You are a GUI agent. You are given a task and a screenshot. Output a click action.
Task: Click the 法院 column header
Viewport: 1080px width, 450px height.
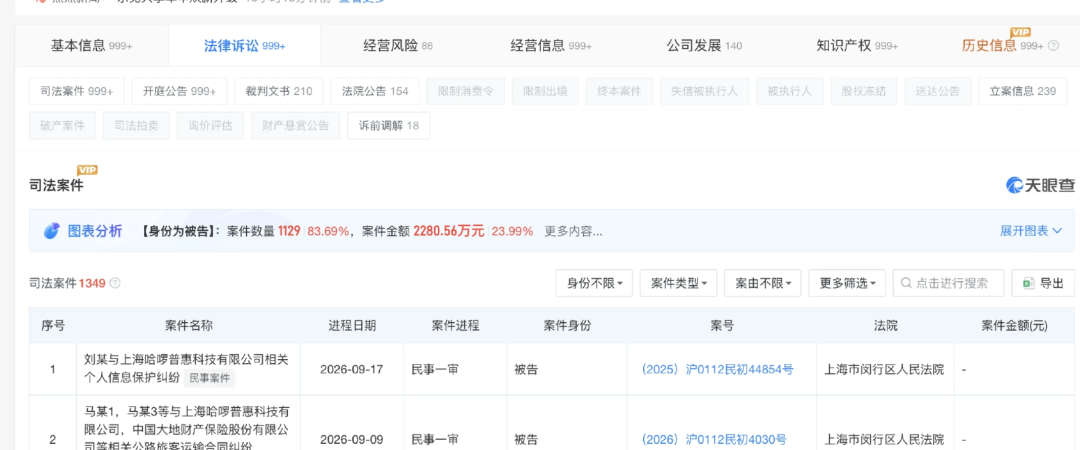[x=886, y=326]
